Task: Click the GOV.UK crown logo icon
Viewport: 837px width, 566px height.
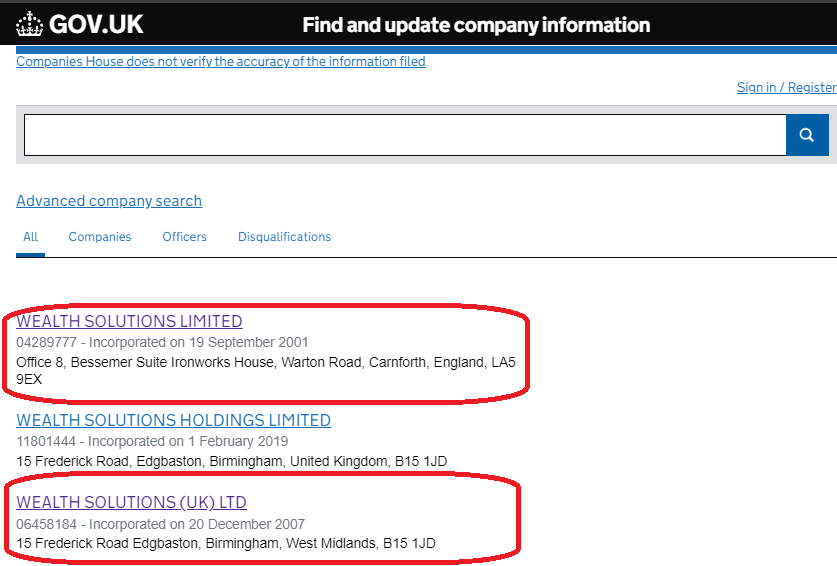Action: pyautogui.click(x=30, y=24)
